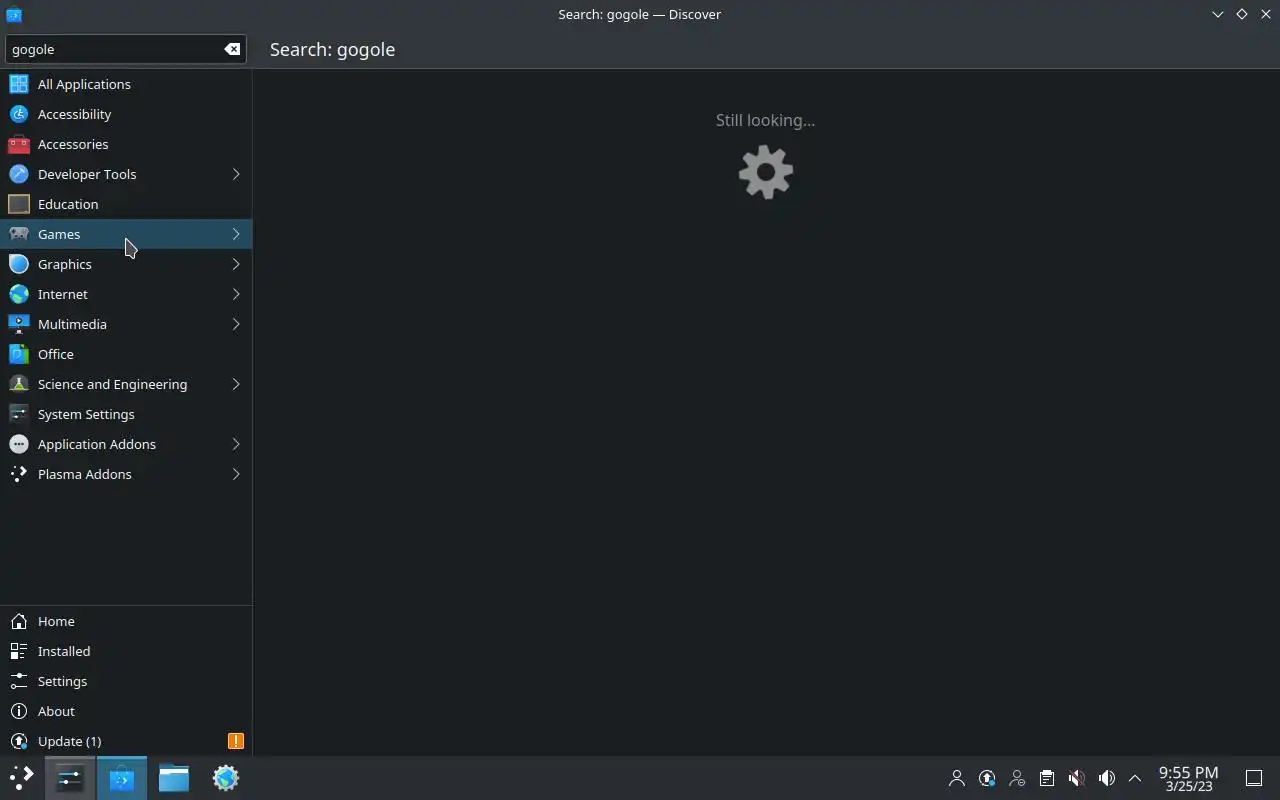
Task: Open the Dolphin file manager folder icon
Action: [174, 778]
